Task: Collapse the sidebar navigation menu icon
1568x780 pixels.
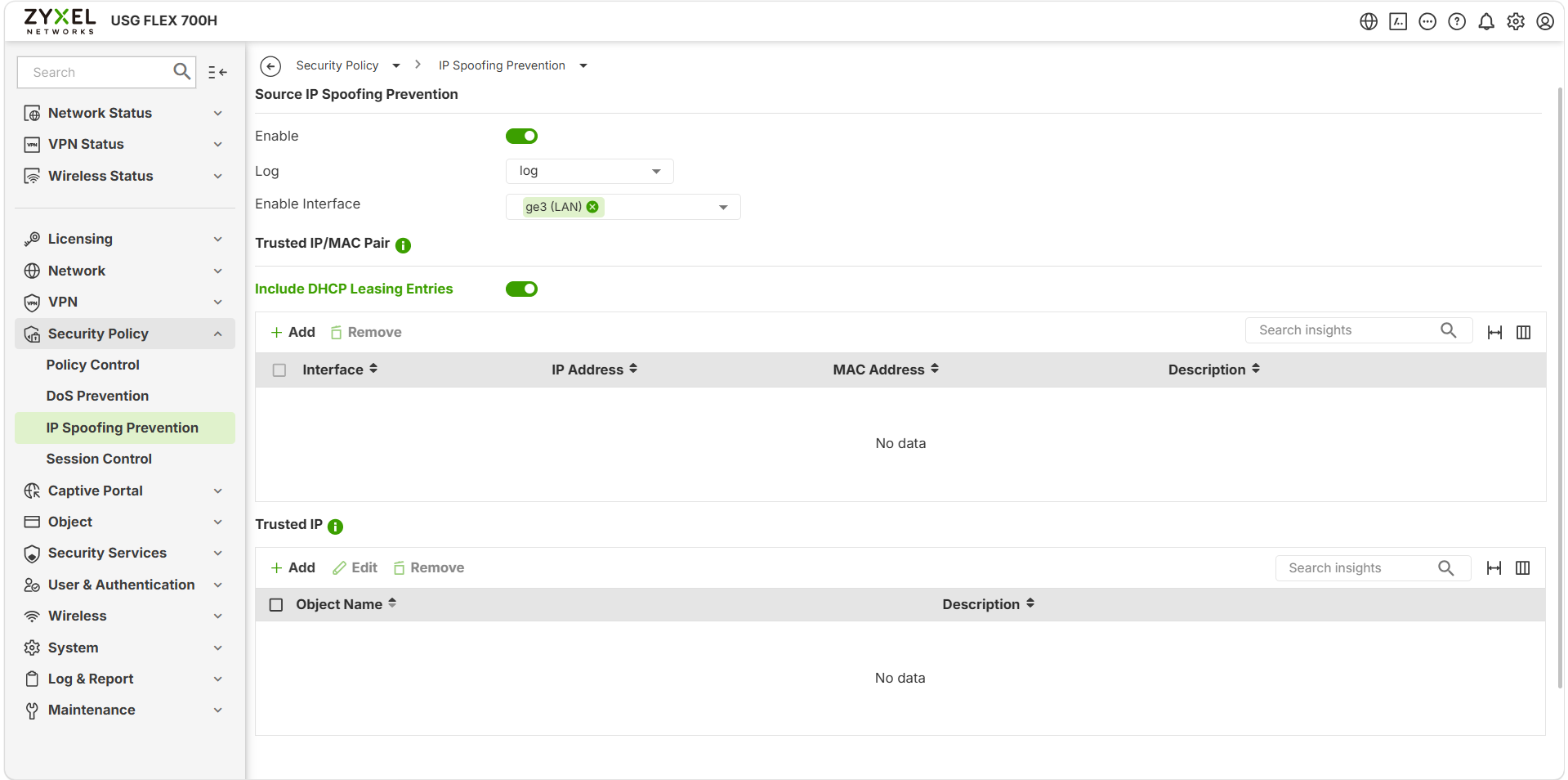Action: point(217,72)
